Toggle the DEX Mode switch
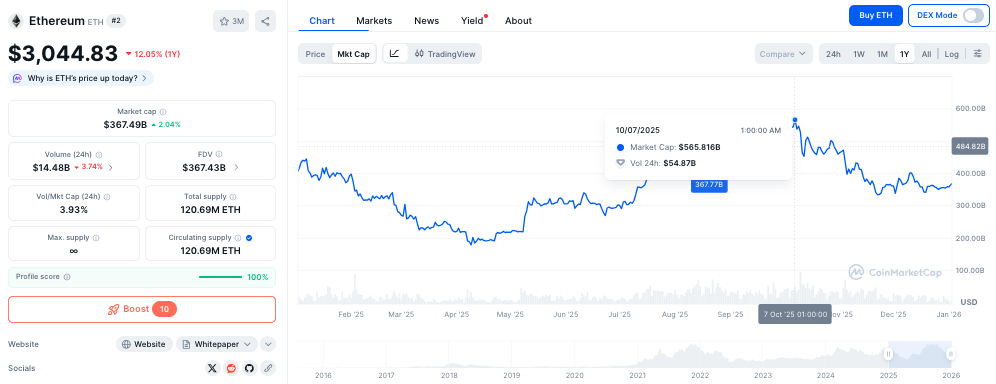996x384 pixels. [x=972, y=15]
